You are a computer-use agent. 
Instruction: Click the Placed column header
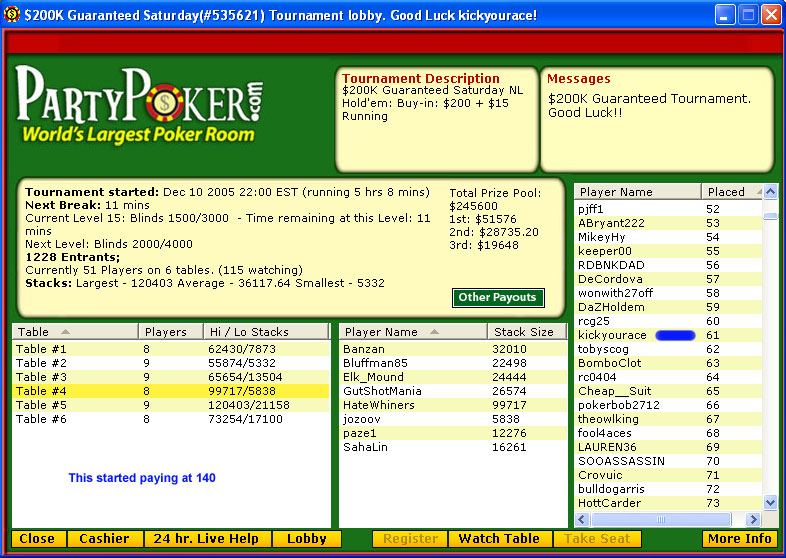point(727,191)
